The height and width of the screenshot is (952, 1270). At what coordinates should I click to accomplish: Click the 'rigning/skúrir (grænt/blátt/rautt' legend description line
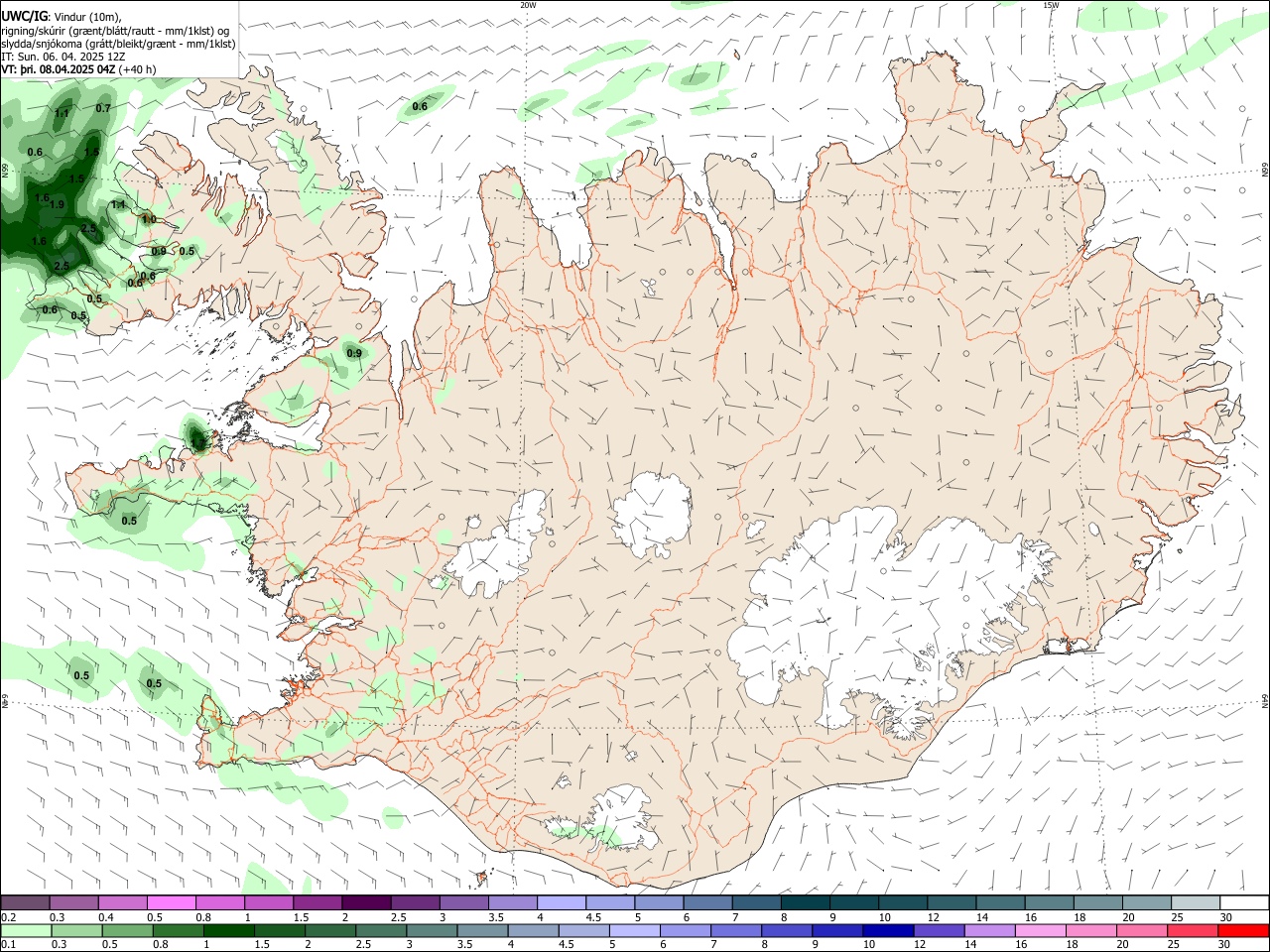click(x=115, y=30)
